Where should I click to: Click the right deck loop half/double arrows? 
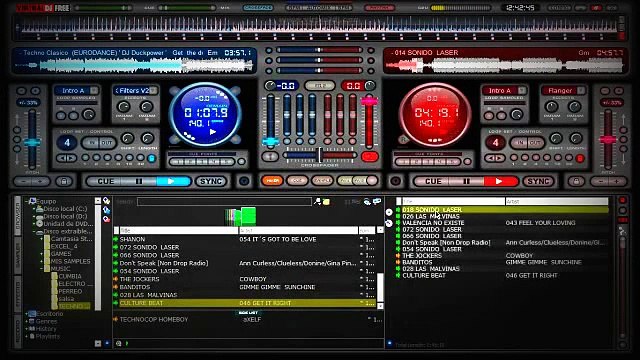coord(495,158)
